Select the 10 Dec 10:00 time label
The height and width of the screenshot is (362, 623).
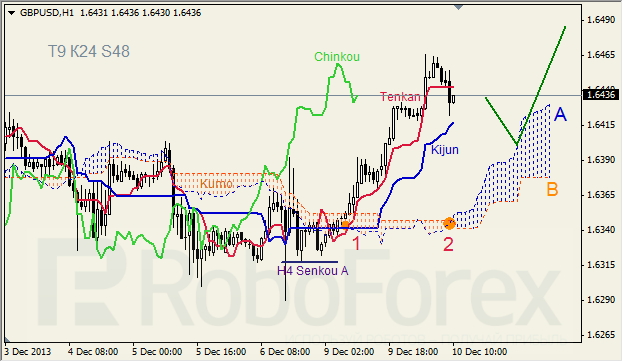(480, 352)
